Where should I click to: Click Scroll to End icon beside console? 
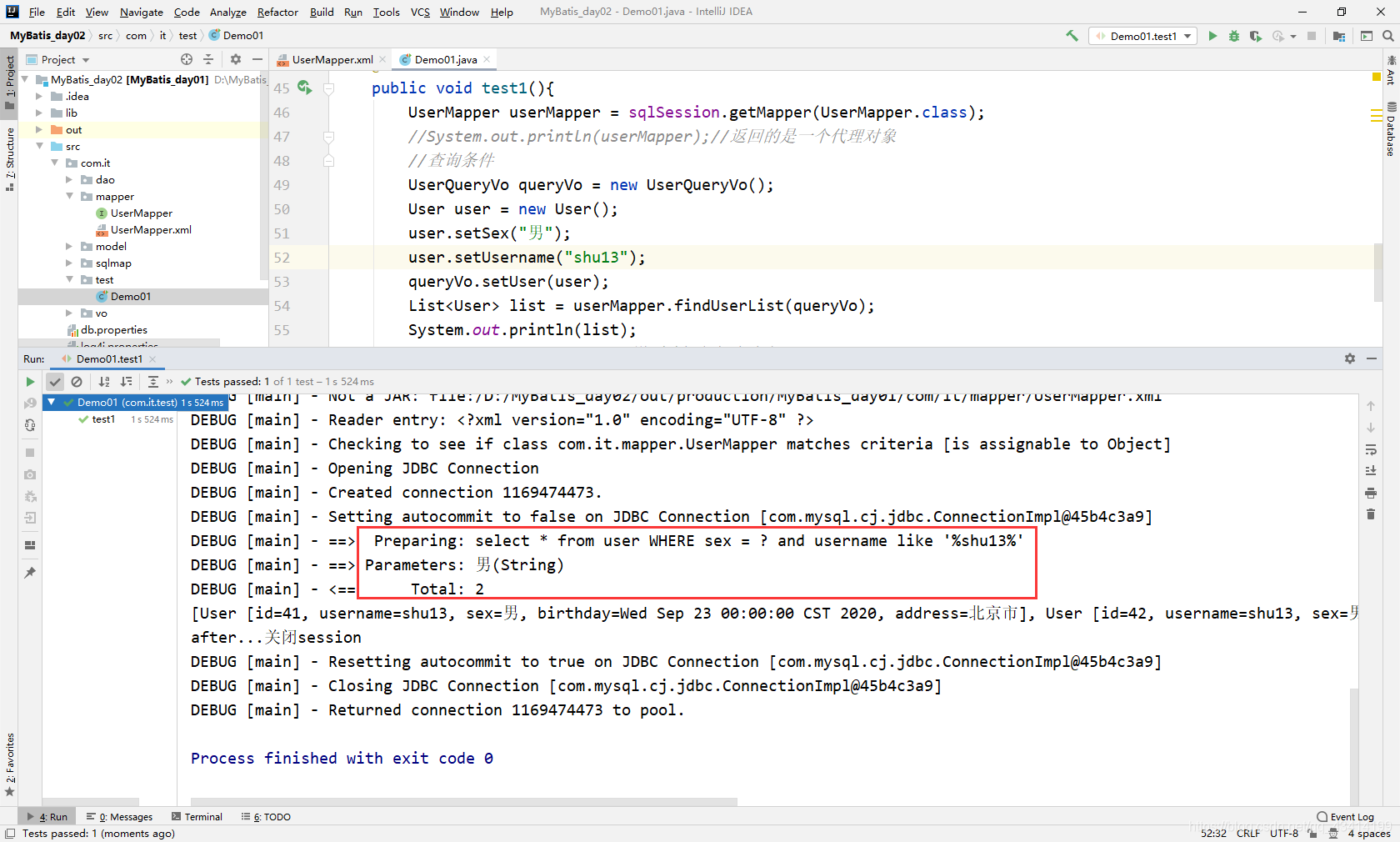[x=1371, y=470]
